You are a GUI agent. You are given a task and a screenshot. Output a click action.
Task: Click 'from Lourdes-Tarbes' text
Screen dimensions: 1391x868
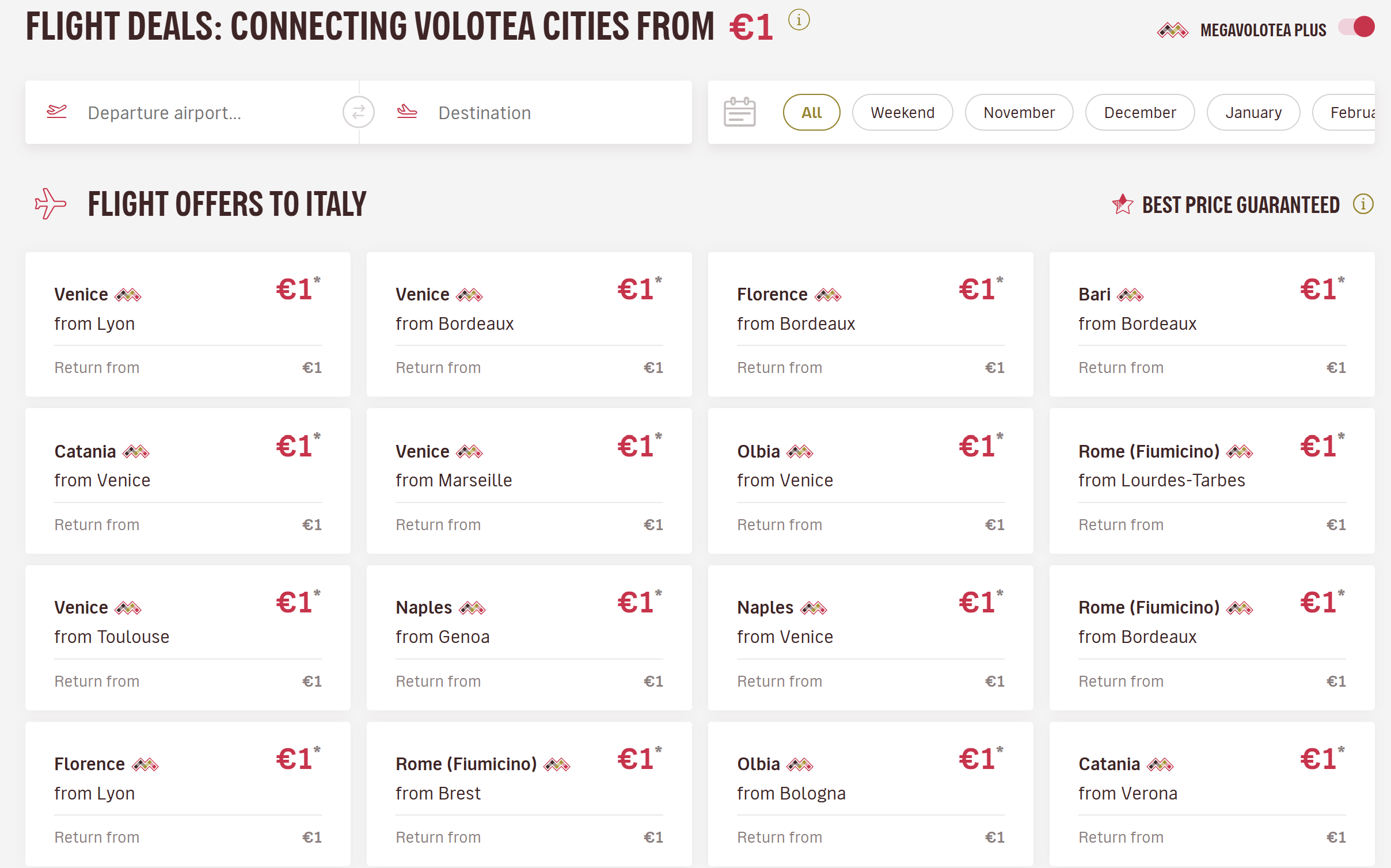point(1162,480)
